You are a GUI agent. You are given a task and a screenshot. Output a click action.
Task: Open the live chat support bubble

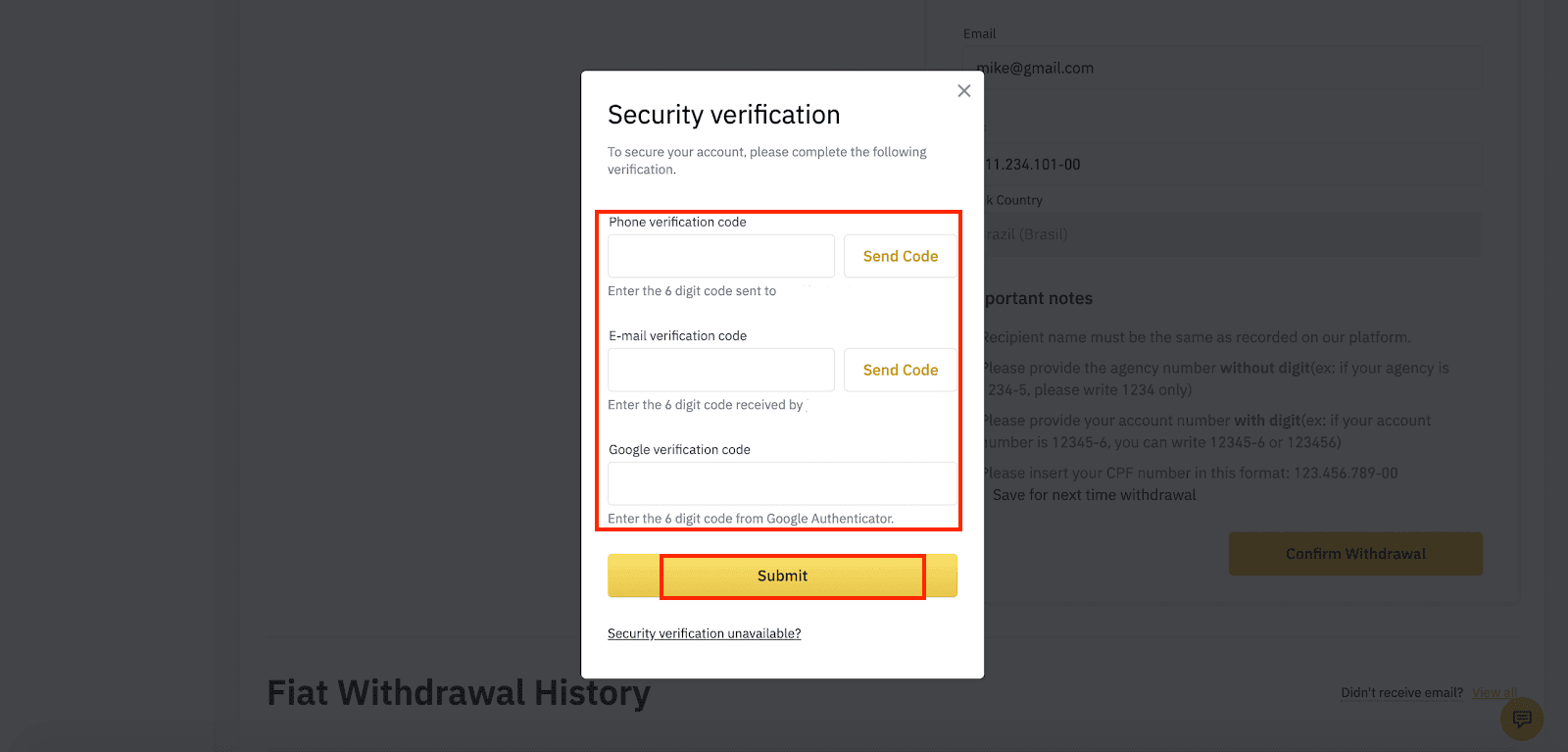pyautogui.click(x=1521, y=720)
